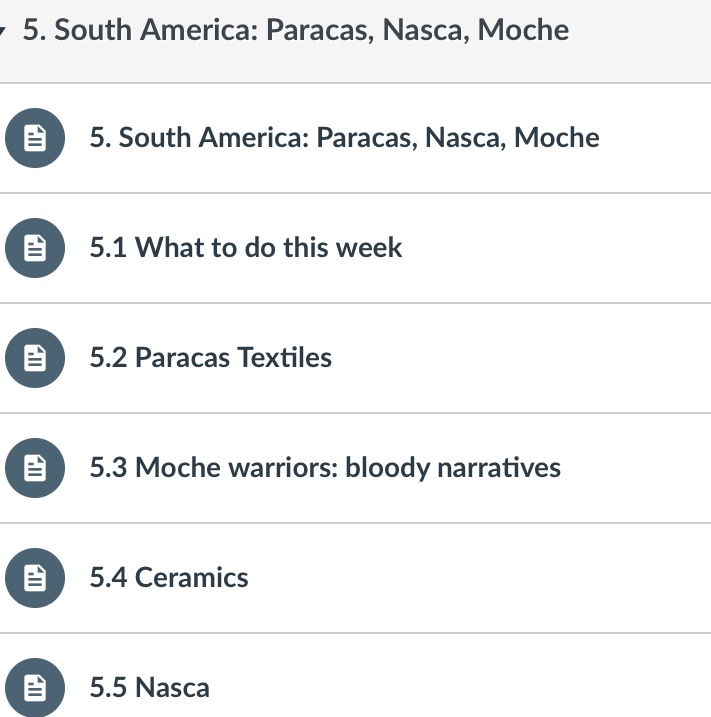The width and height of the screenshot is (711, 717).
Task: Click the page icon for 5.4 Ceramics
Action: pos(35,578)
